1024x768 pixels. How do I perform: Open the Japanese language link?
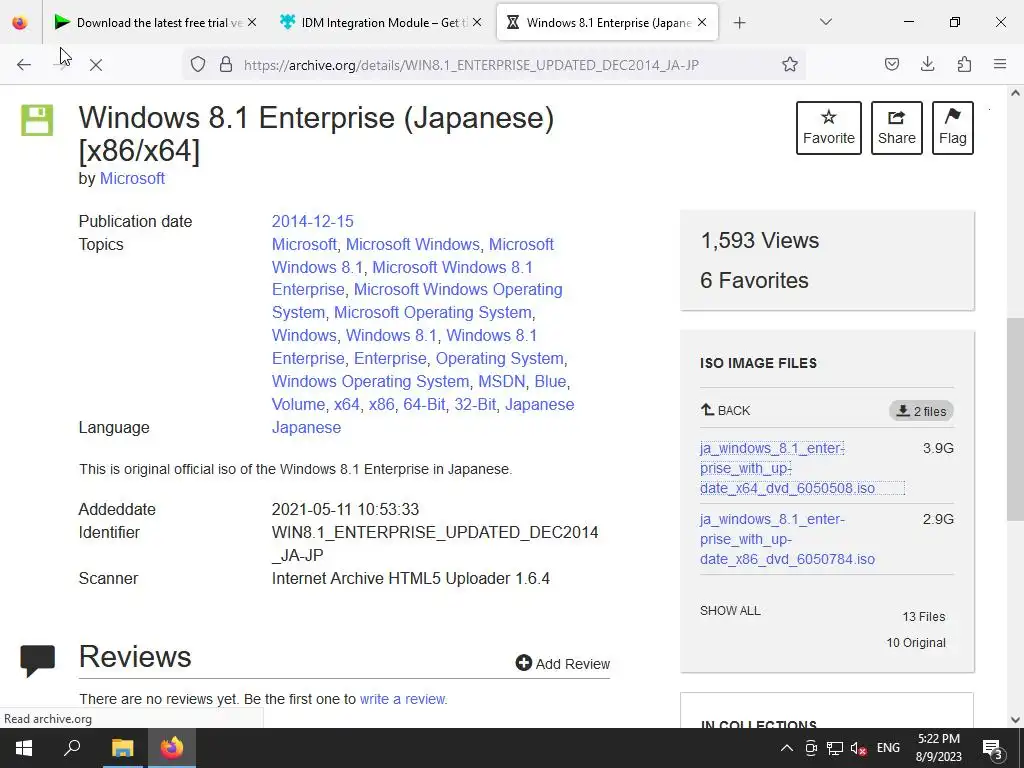(306, 427)
